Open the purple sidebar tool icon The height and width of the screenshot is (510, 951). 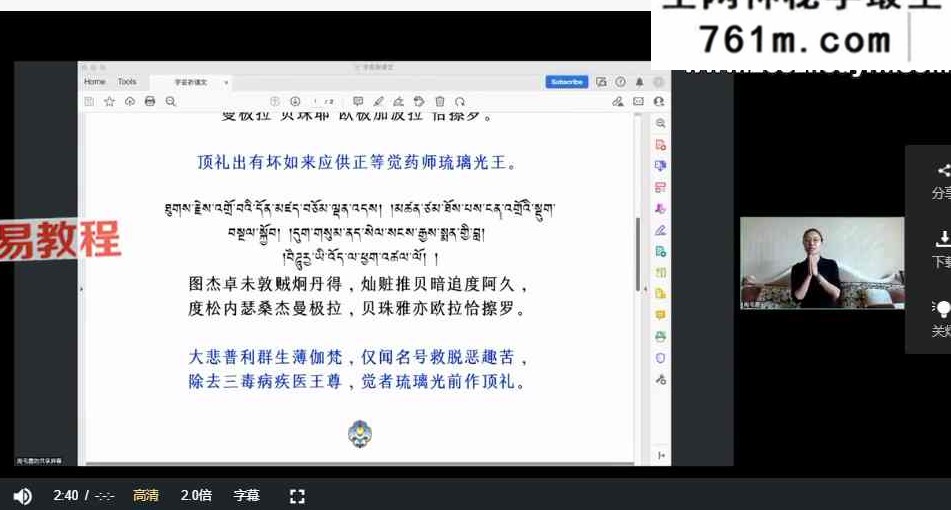click(x=660, y=209)
